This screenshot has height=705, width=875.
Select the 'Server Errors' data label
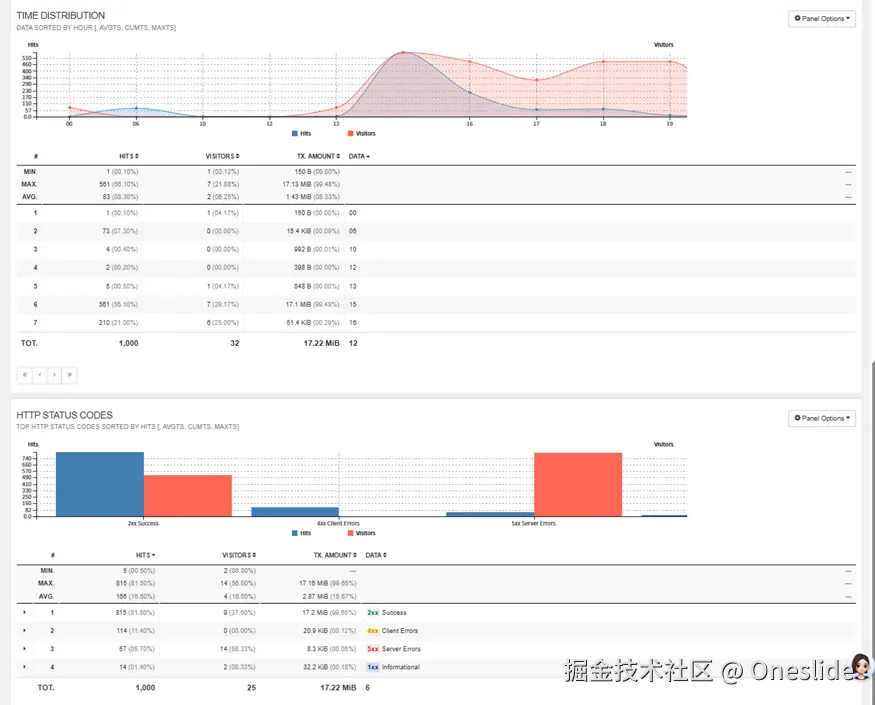click(x=401, y=649)
